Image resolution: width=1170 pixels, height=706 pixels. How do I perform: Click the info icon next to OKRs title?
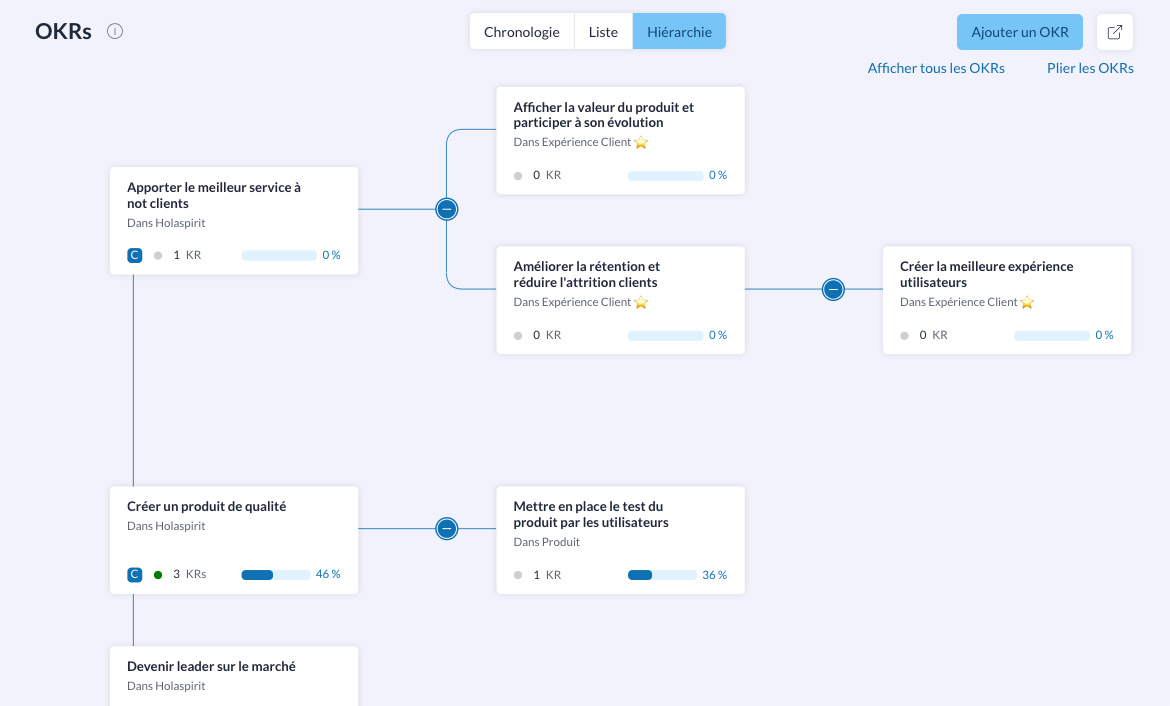(115, 31)
